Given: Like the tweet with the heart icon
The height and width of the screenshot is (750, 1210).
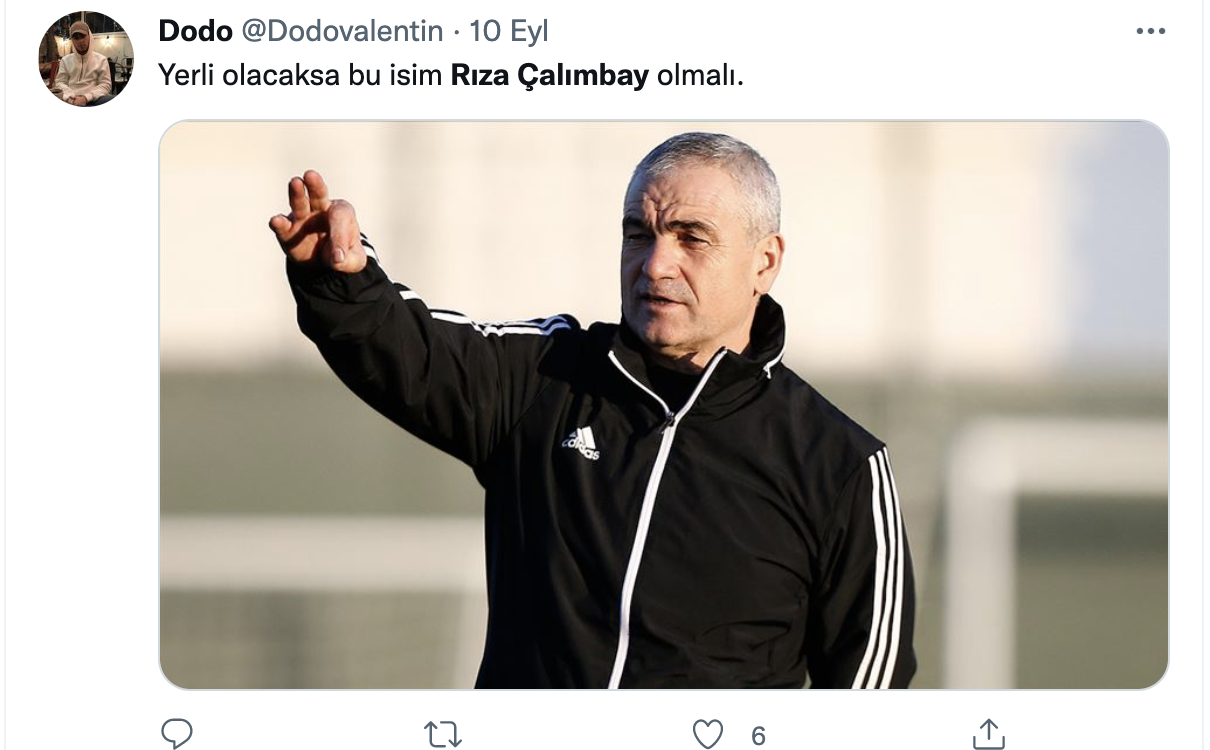Looking at the screenshot, I should pos(708,735).
